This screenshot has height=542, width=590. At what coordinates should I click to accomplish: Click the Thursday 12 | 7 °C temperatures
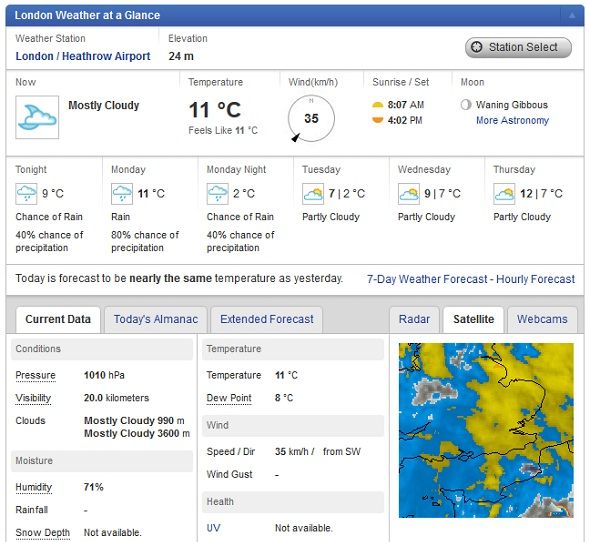pos(541,193)
